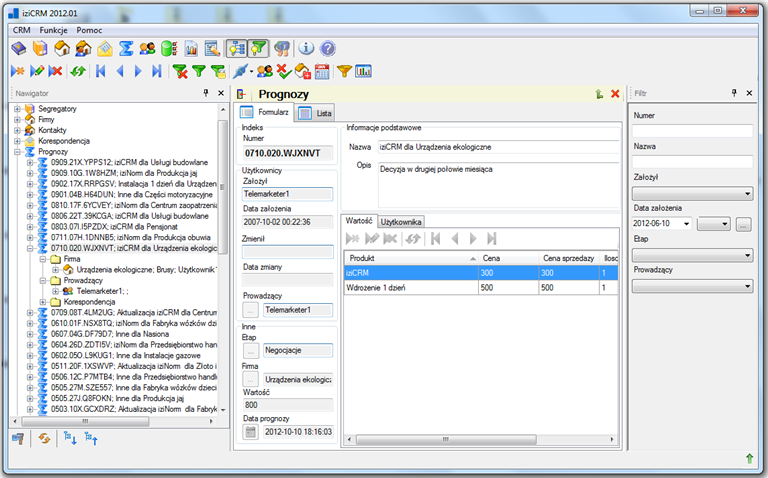Expand the Segregatory tree node
The width and height of the screenshot is (768, 478).
tap(17, 109)
